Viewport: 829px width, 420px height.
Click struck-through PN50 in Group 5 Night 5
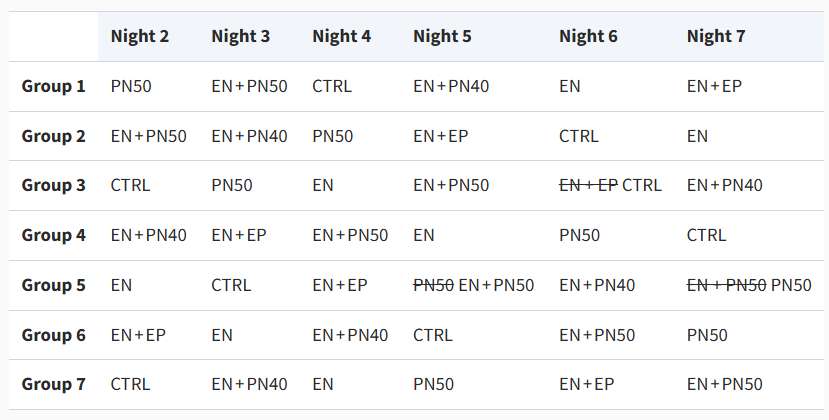433,285
